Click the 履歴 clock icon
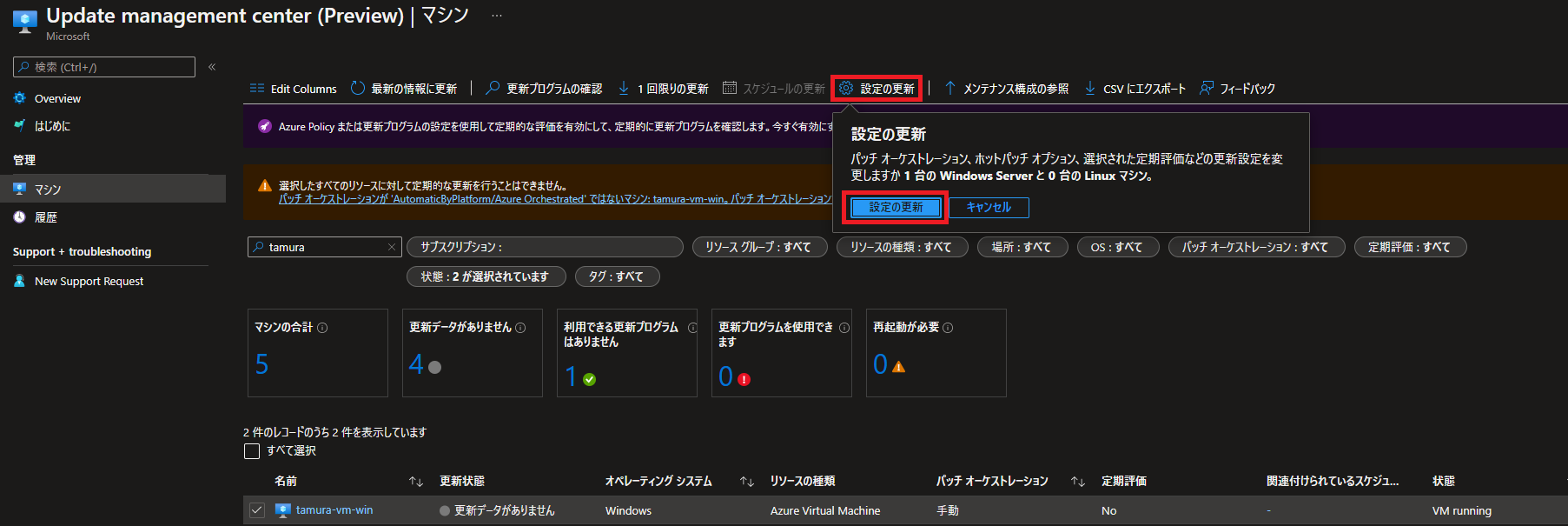The width and height of the screenshot is (1568, 526). tap(20, 217)
